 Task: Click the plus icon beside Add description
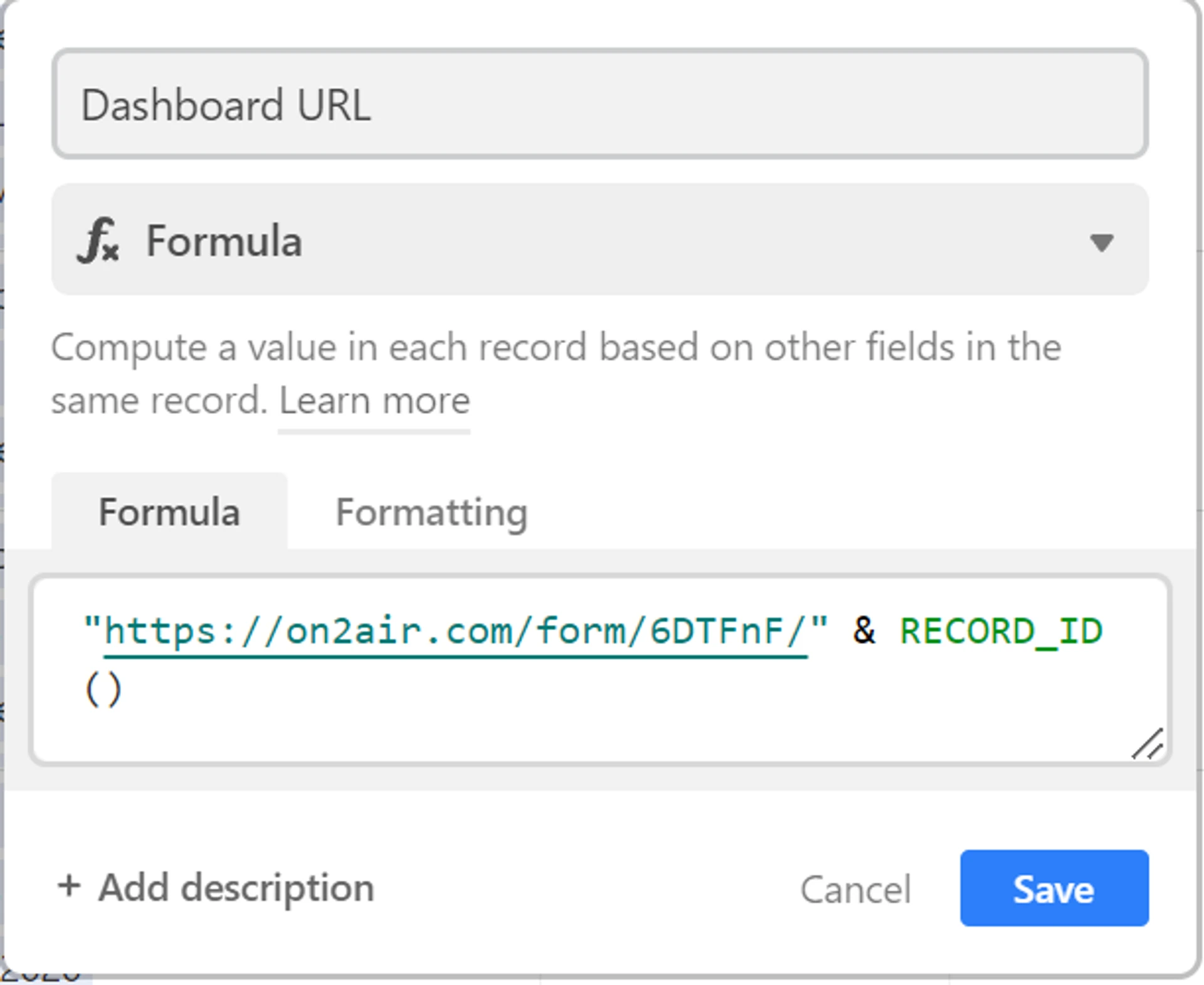pos(69,887)
